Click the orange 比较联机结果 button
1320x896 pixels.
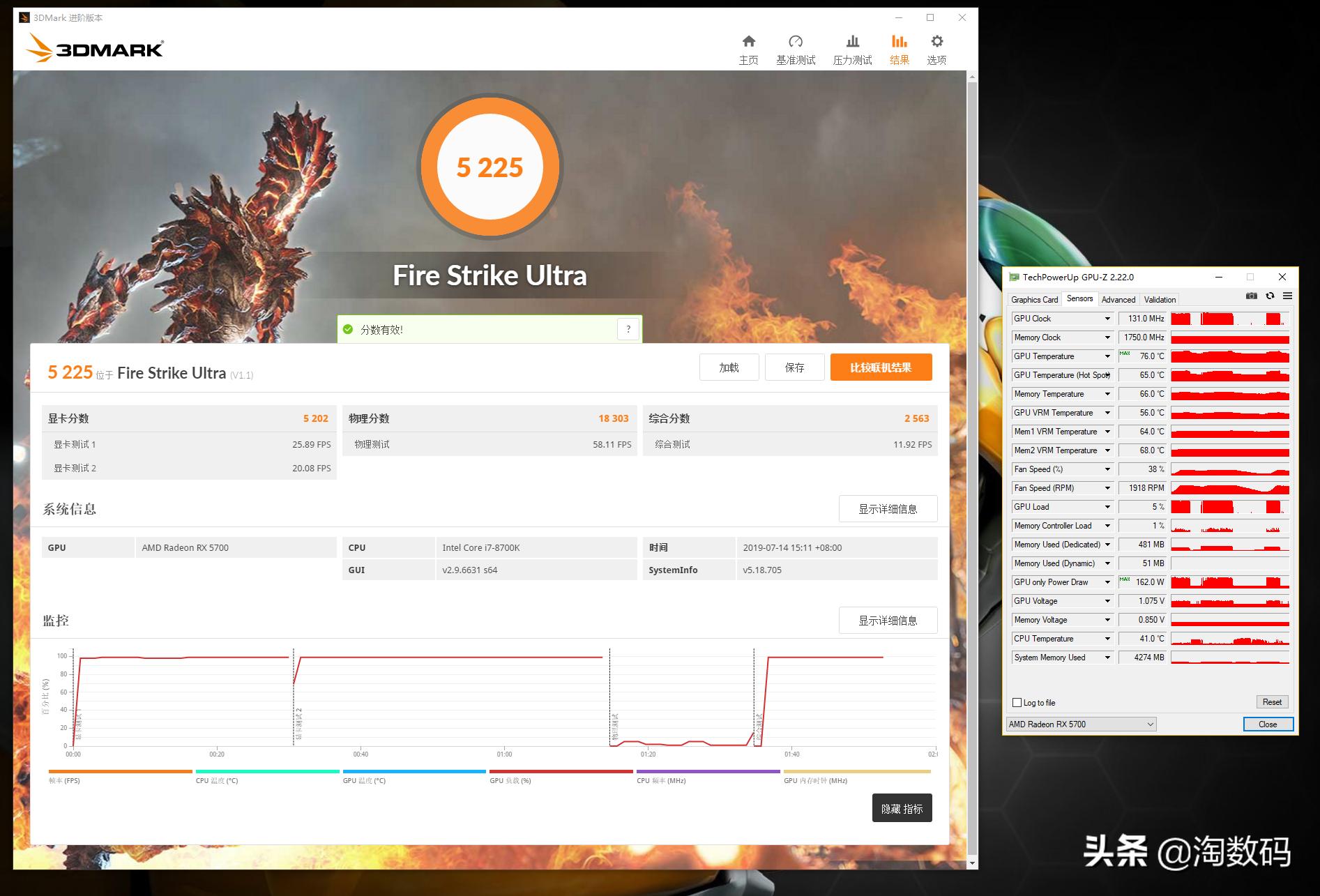click(881, 367)
